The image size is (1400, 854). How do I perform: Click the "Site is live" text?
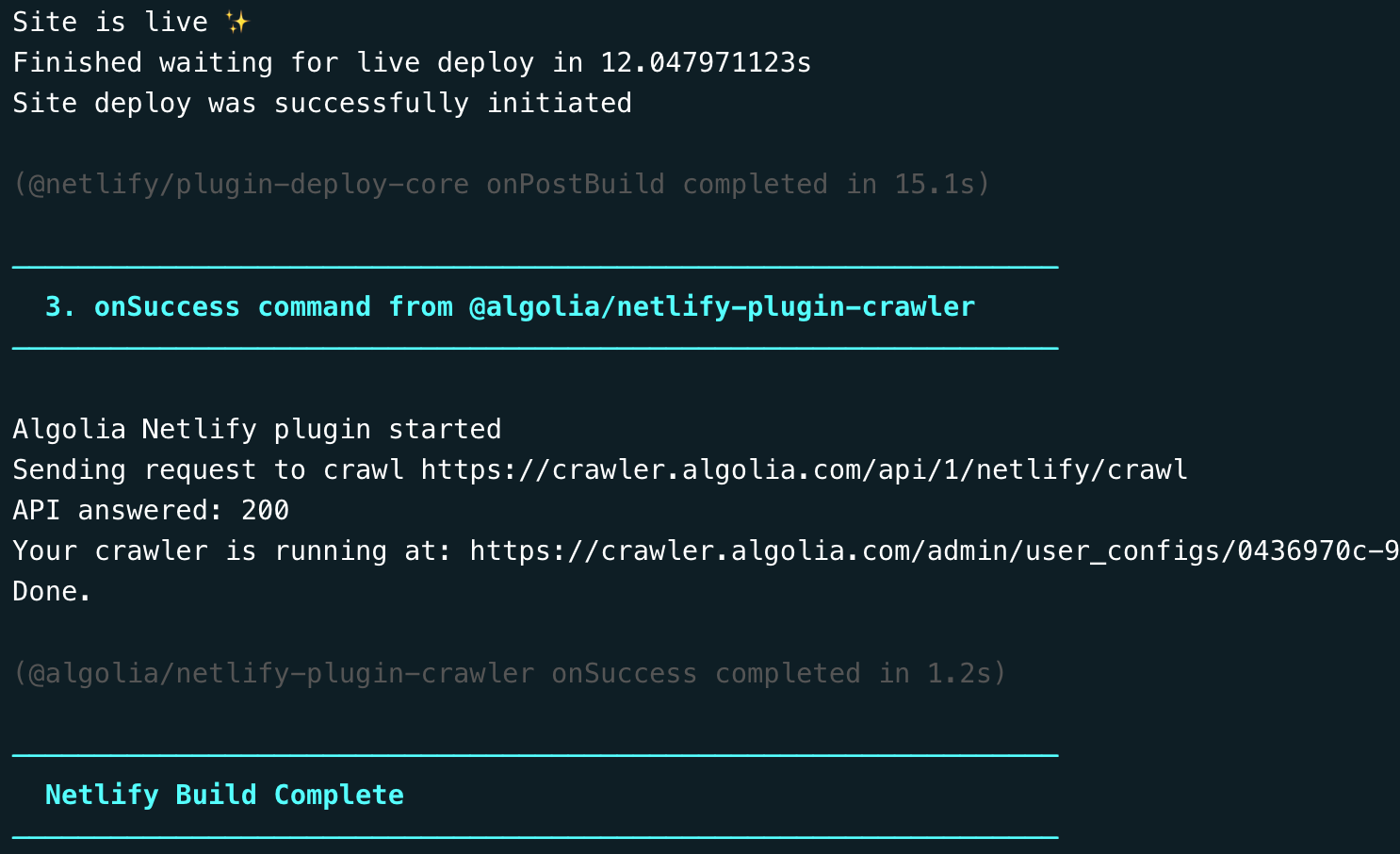110,22
